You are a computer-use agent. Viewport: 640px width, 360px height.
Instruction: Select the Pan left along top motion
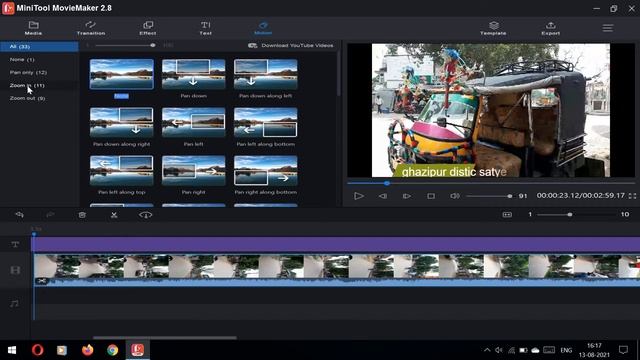pos(122,170)
